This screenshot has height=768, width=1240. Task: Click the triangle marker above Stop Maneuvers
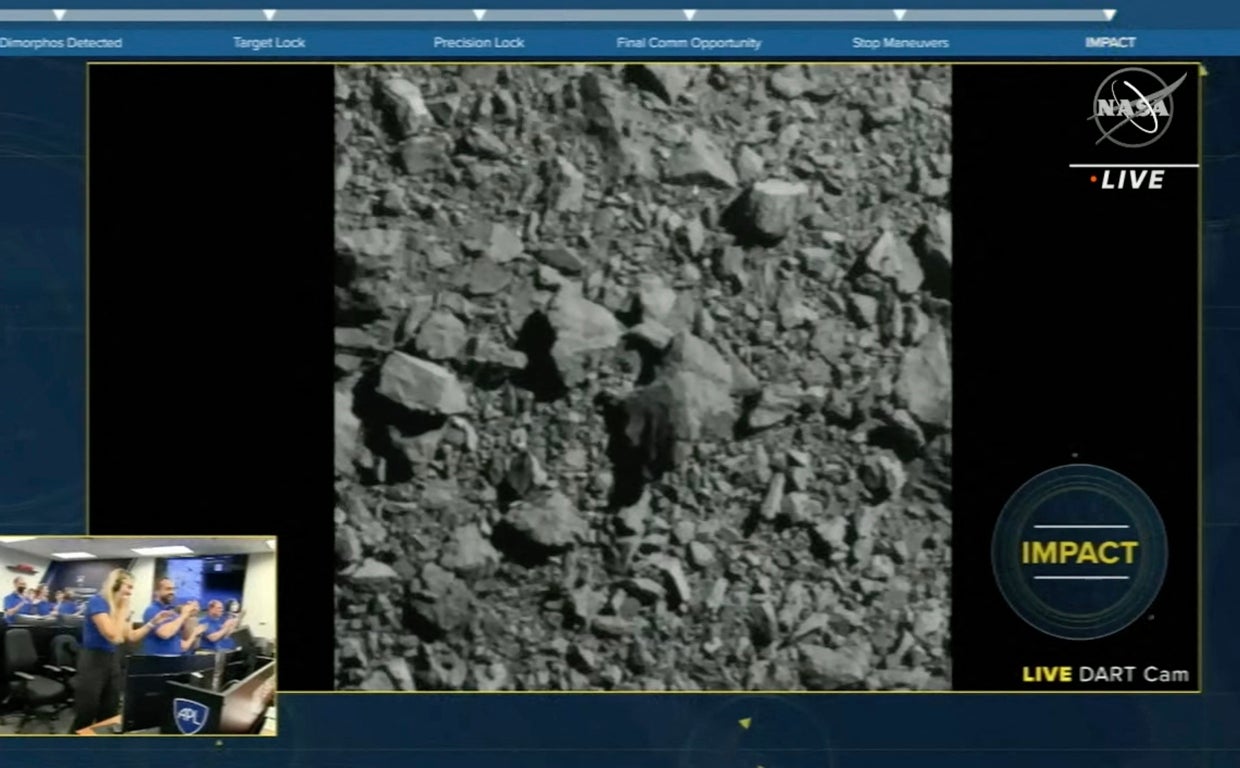point(899,15)
